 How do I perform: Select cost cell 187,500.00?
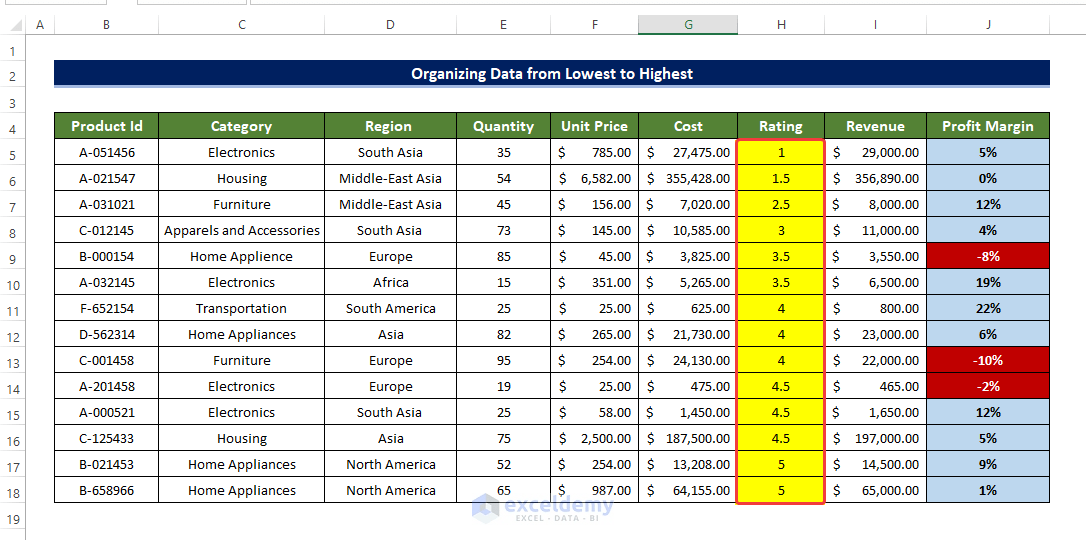688,438
